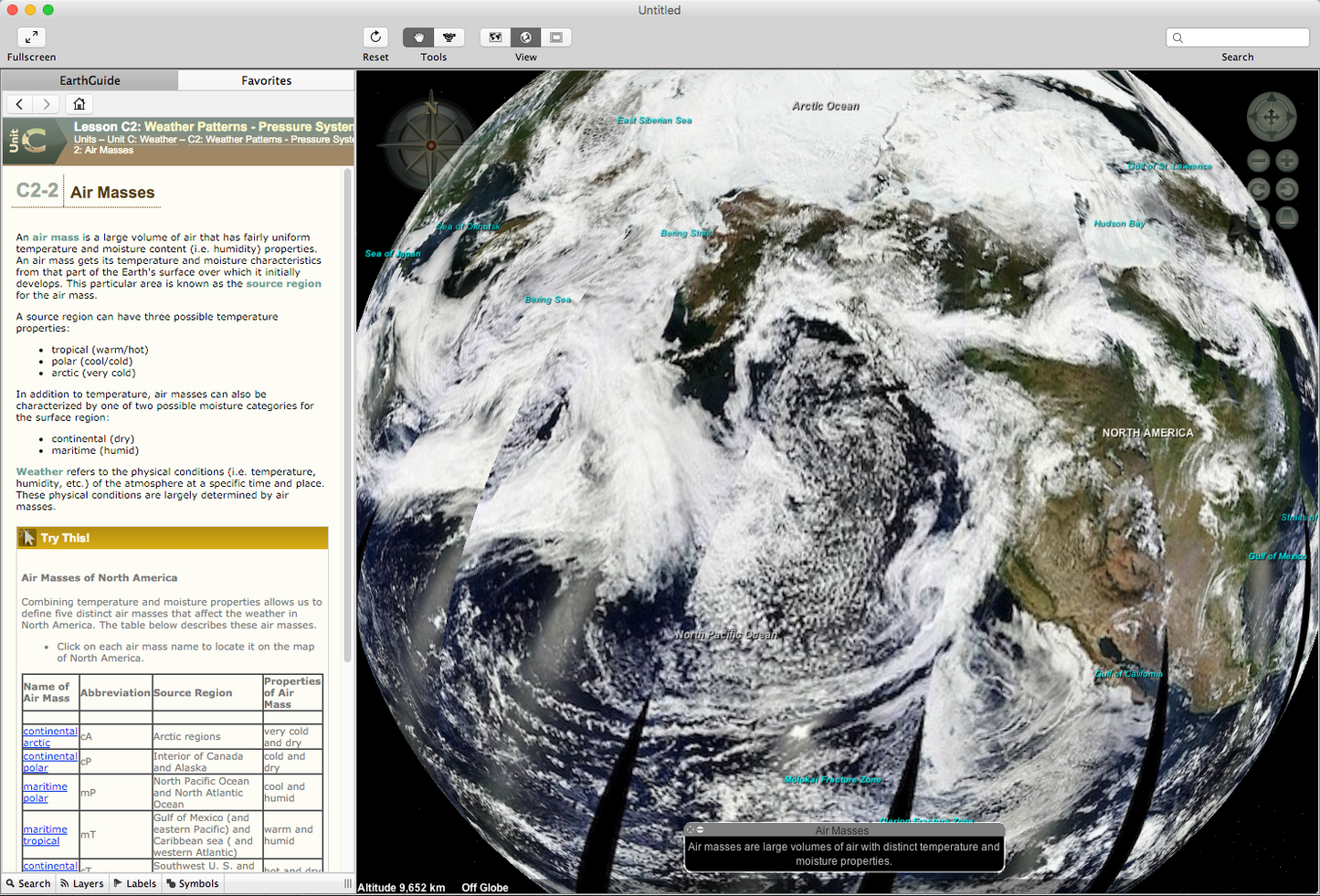
Task: Rotate the globe clockwise
Action: [1258, 189]
